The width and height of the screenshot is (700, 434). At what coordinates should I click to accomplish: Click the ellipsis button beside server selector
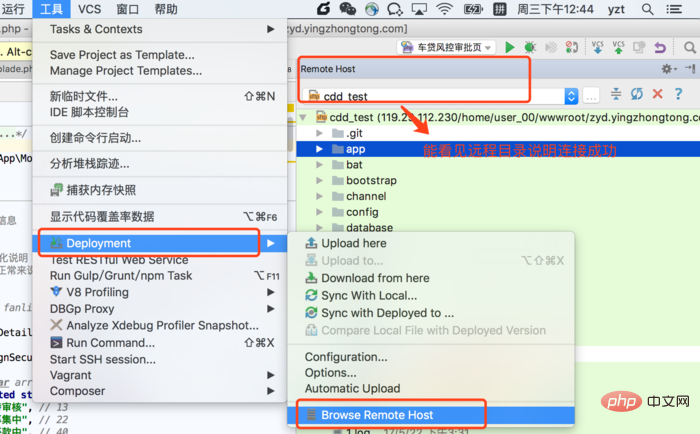591,96
